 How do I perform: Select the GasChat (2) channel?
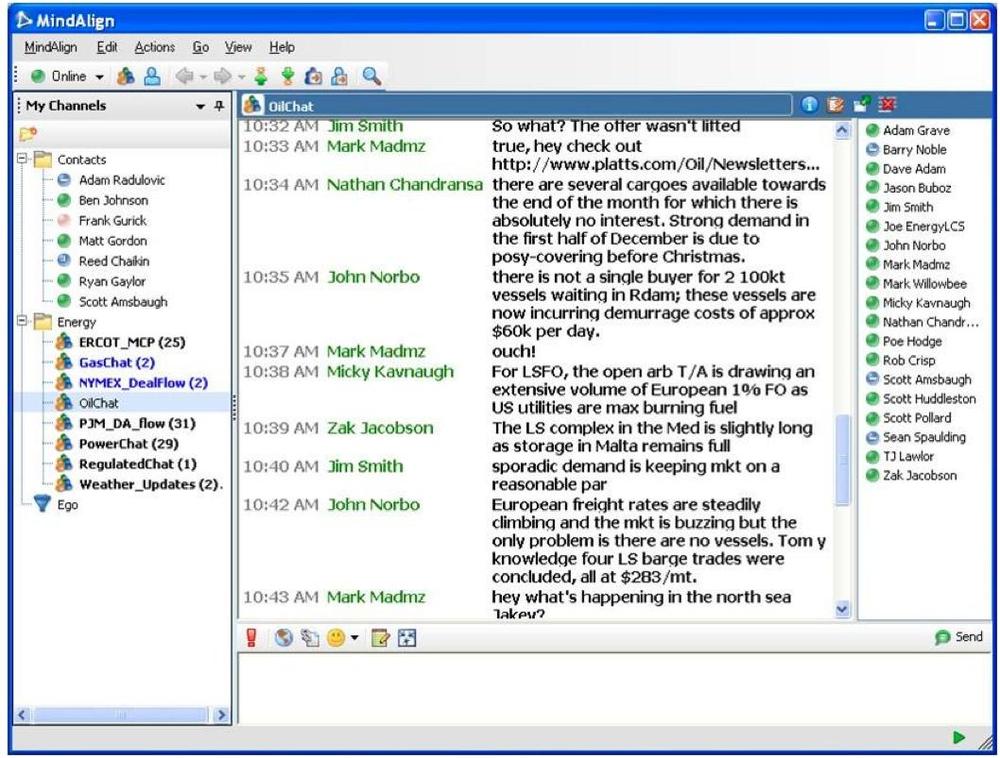(117, 362)
